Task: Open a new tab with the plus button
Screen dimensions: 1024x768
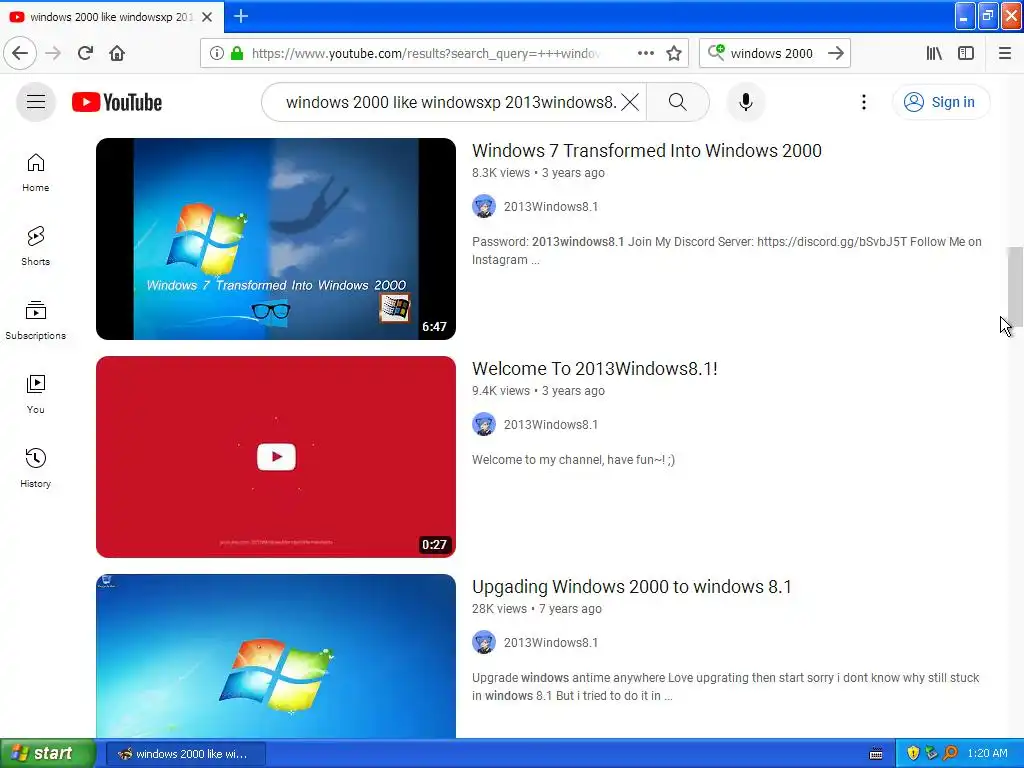Action: click(241, 16)
